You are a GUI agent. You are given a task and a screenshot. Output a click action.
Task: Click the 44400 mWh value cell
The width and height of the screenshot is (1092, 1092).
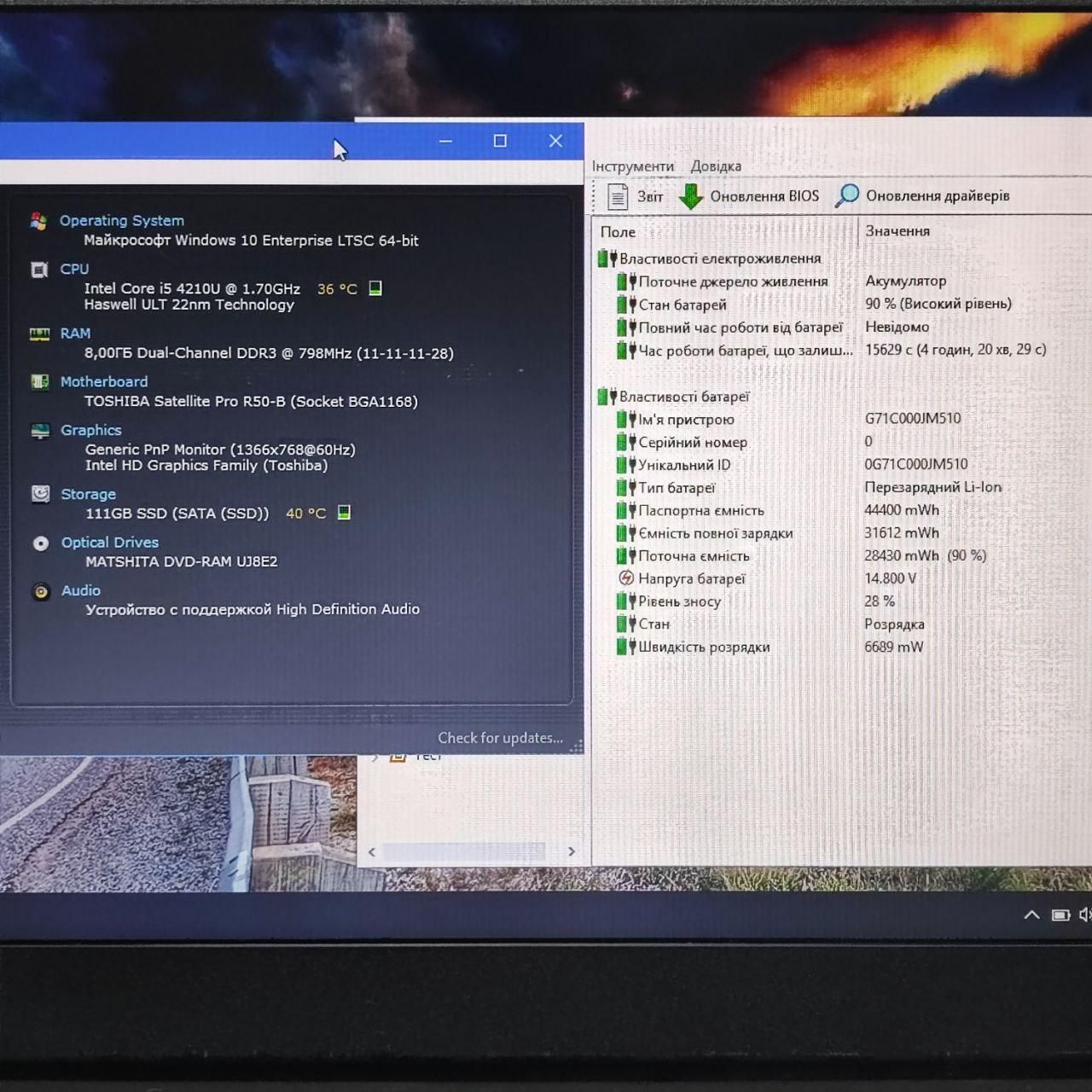[902, 510]
